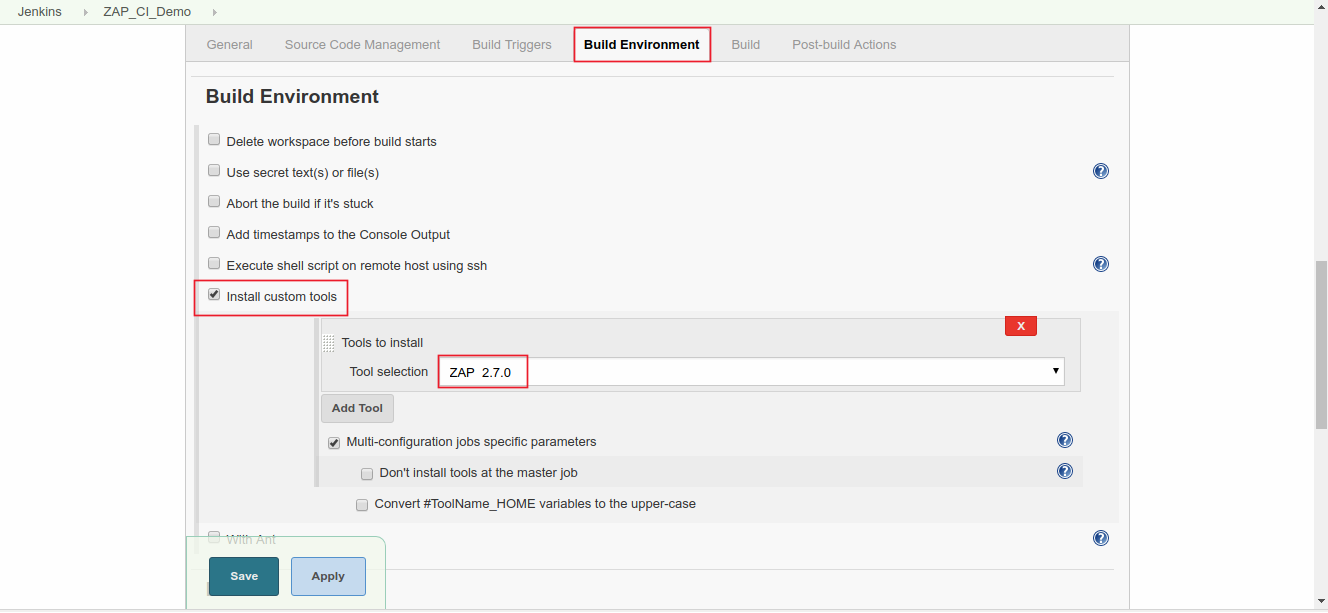This screenshot has width=1328, height=613.
Task: Switch to the Source Code Management tab
Action: (x=362, y=44)
